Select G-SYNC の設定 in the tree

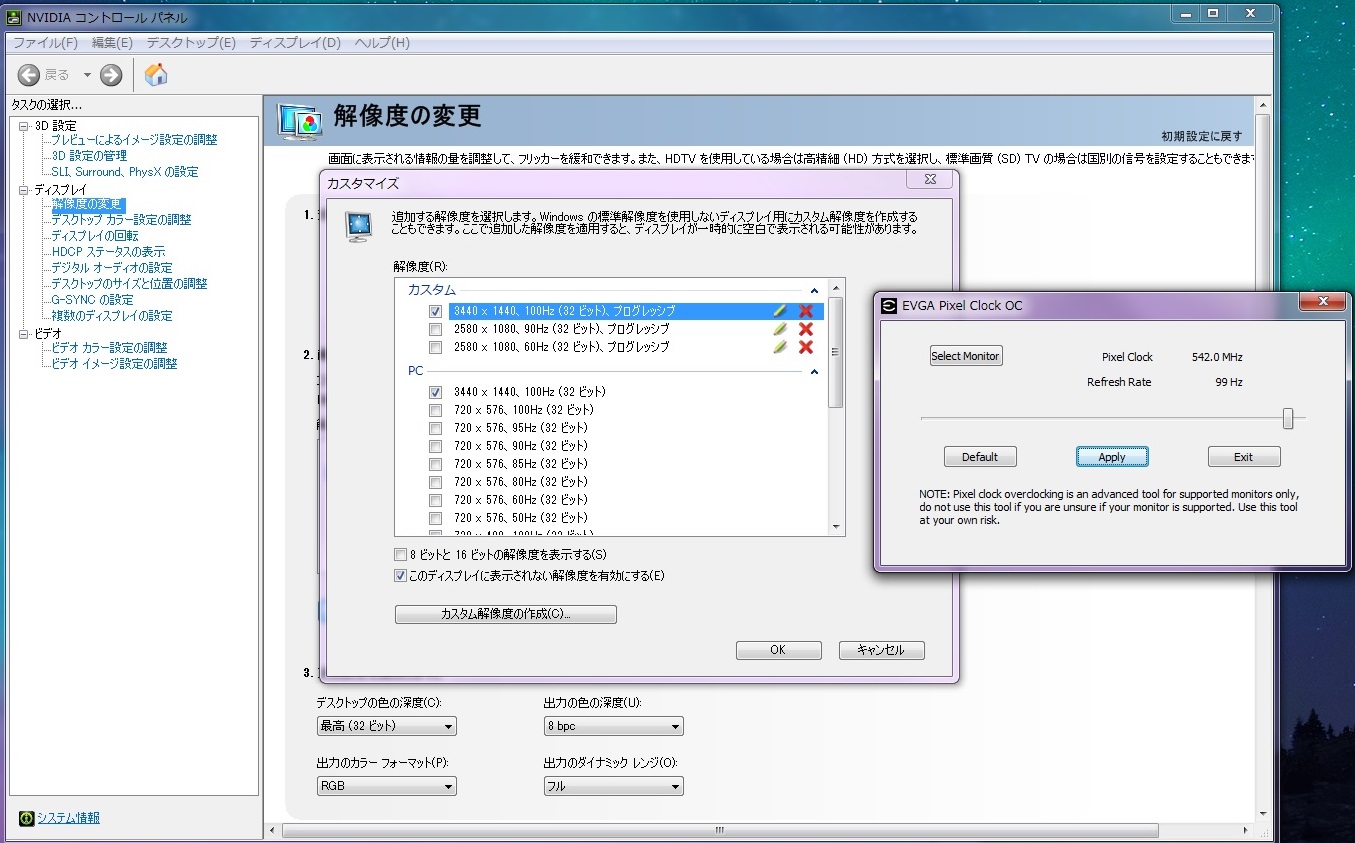(92, 300)
